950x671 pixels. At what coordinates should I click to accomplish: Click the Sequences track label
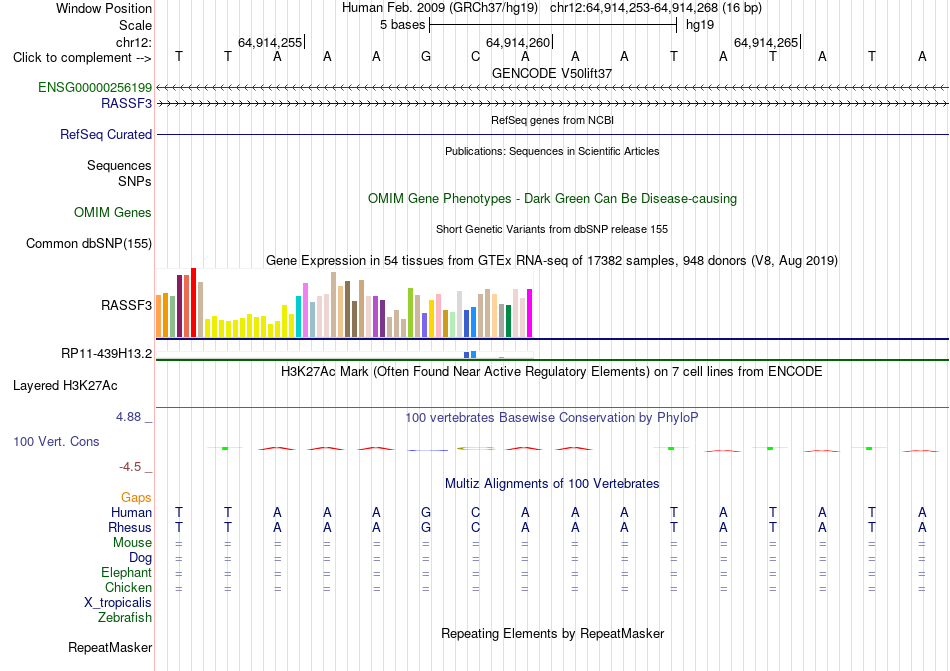coord(119,165)
